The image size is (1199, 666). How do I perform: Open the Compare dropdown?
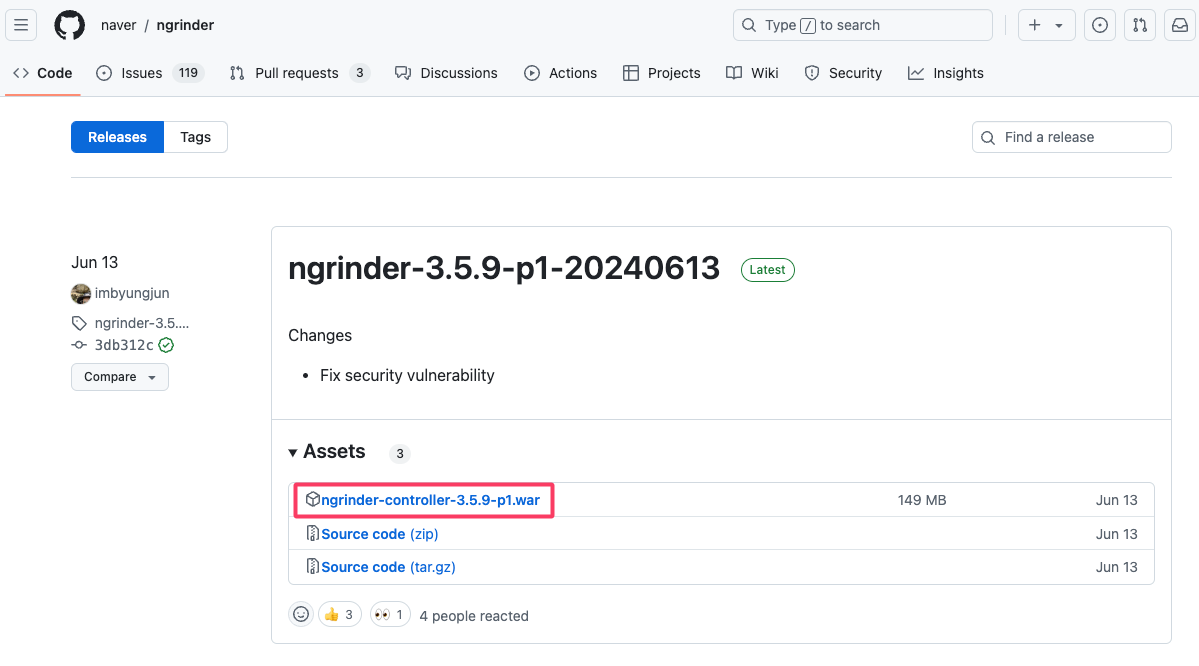tap(120, 377)
